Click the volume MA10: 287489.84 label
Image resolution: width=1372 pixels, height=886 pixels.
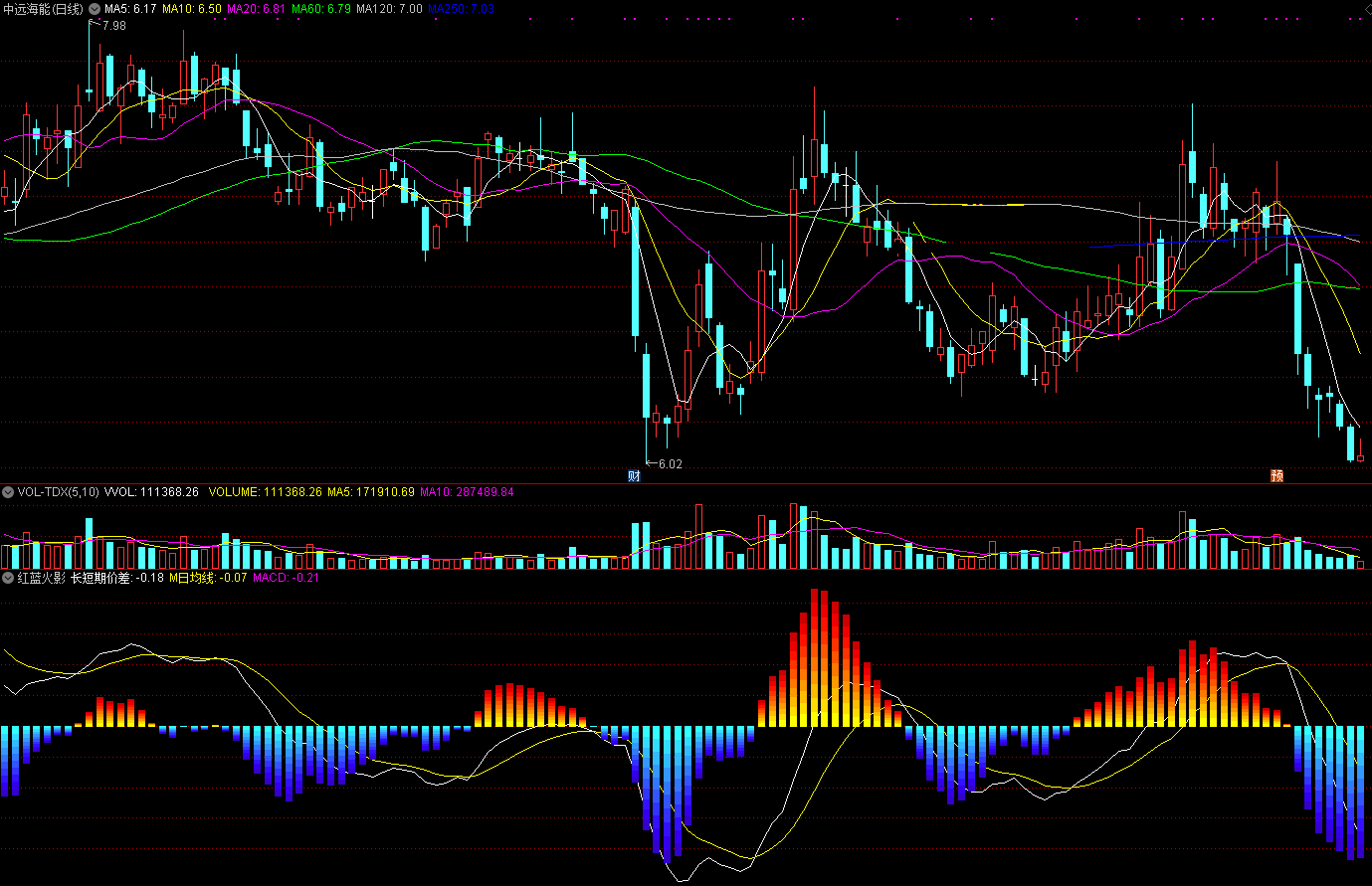point(467,492)
